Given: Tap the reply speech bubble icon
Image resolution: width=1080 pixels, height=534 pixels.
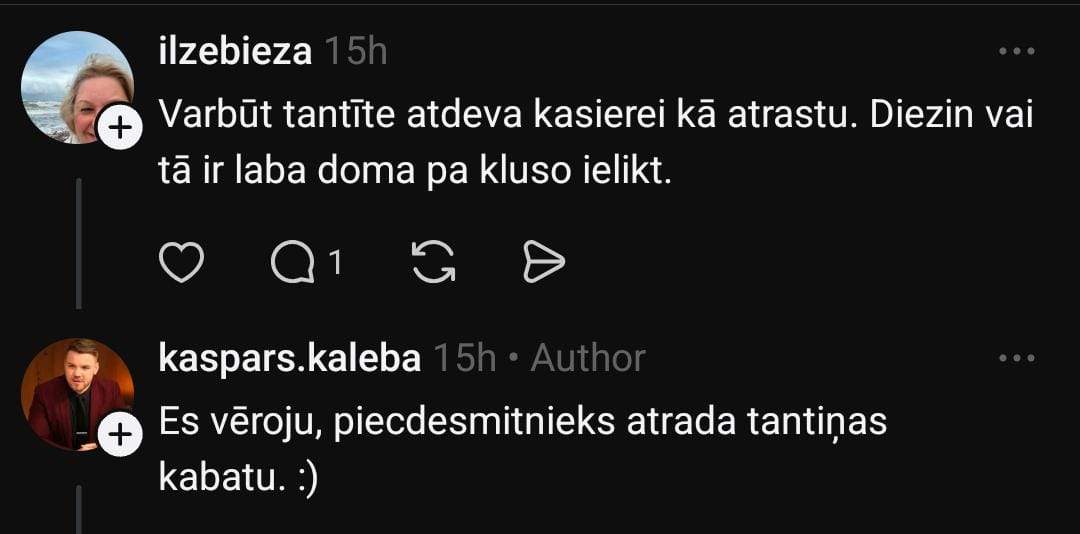Looking at the screenshot, I should coord(292,262).
